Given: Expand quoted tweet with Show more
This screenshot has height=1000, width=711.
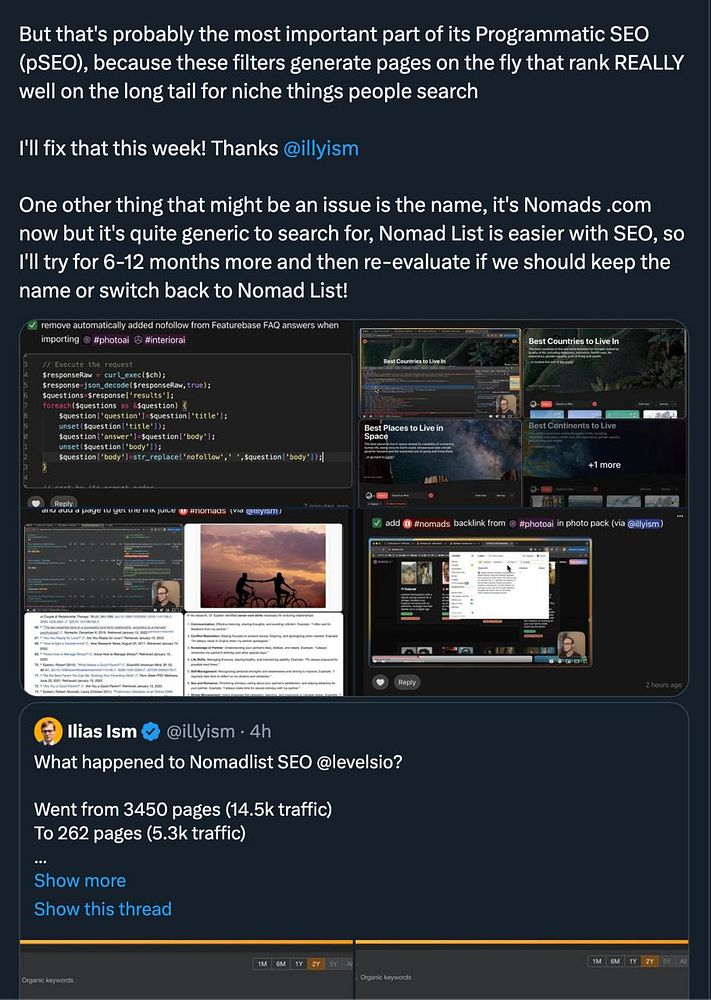Looking at the screenshot, I should pos(80,880).
